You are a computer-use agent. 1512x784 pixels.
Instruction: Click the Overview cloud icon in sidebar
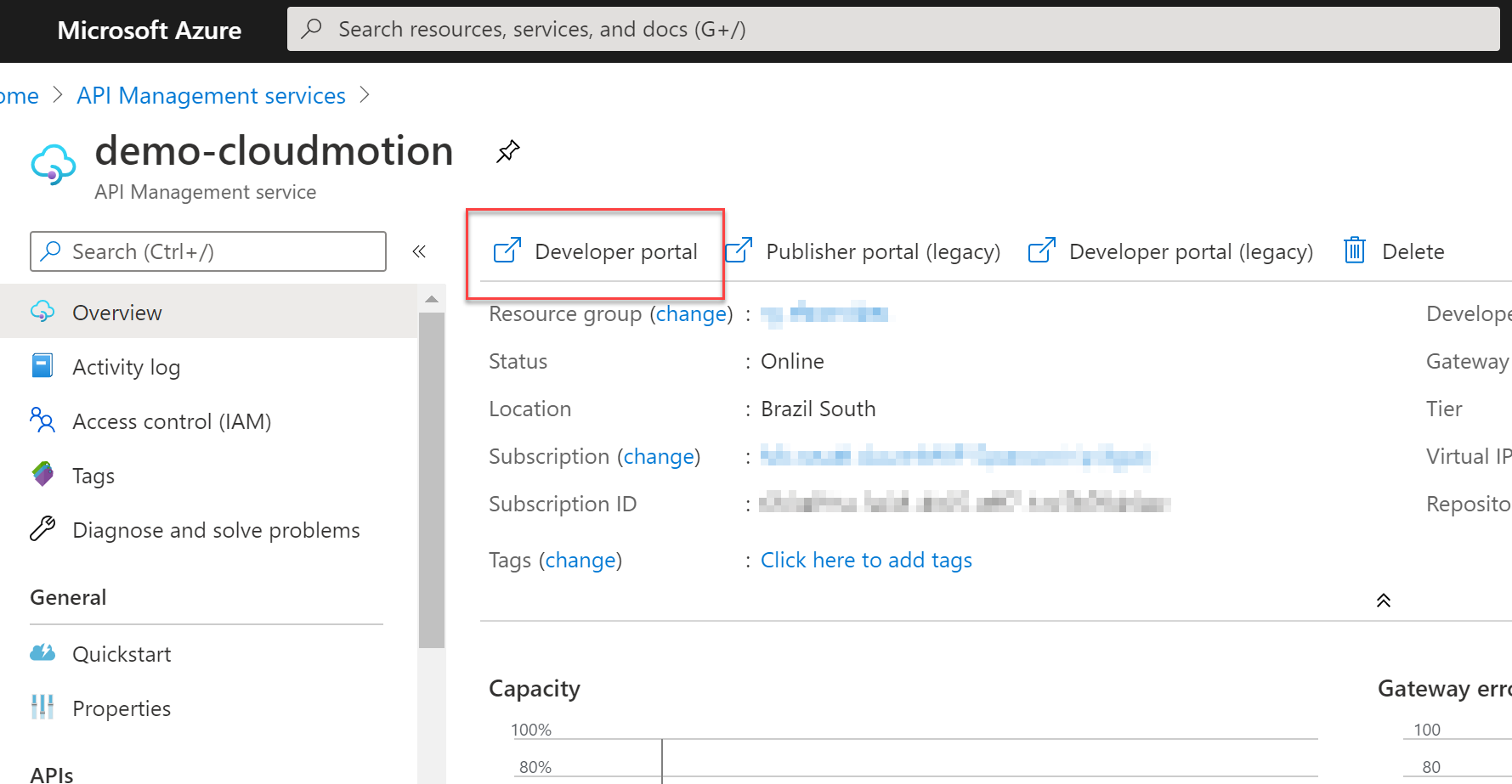tap(42, 312)
